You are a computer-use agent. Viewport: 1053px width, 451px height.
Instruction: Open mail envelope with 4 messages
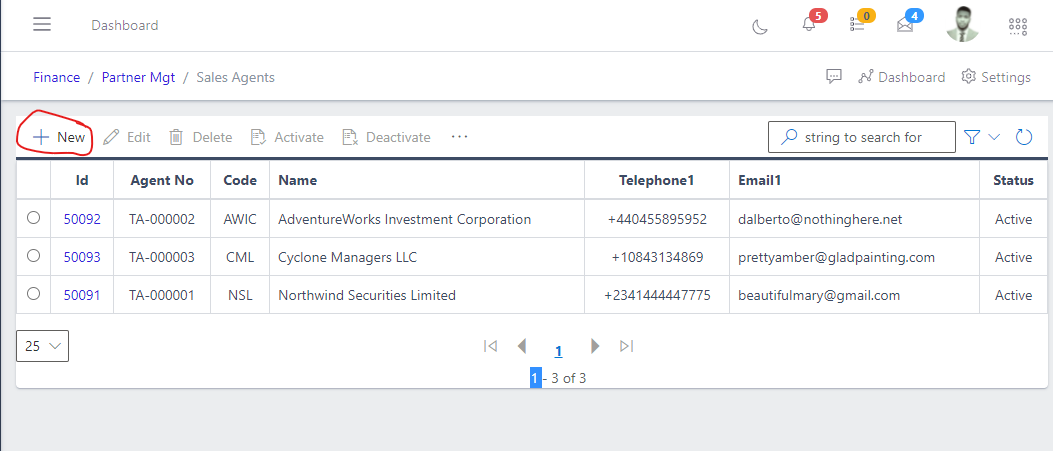pyautogui.click(x=905, y=25)
